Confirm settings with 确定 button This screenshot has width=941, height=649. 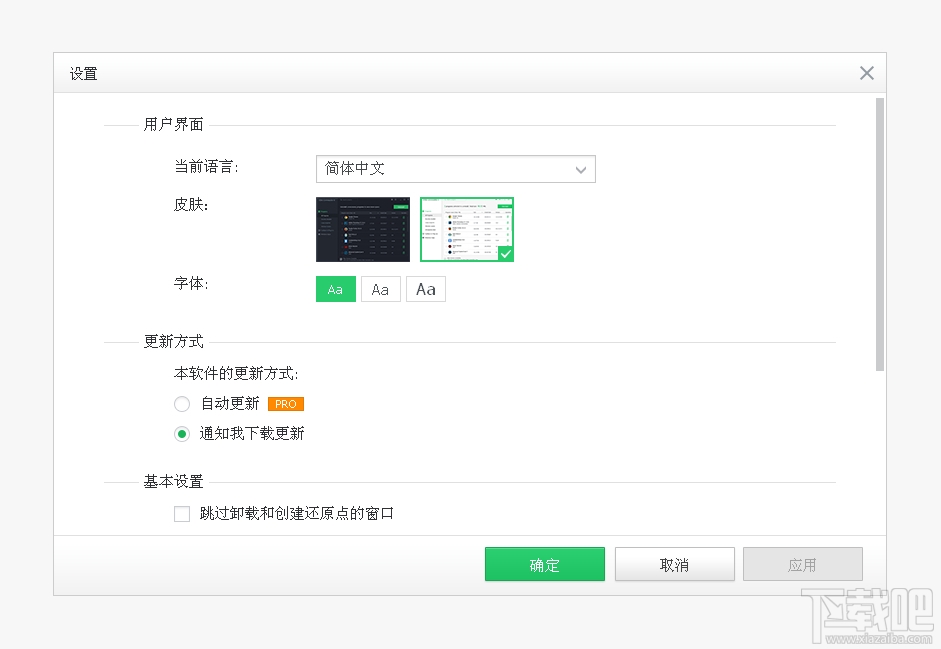[544, 564]
